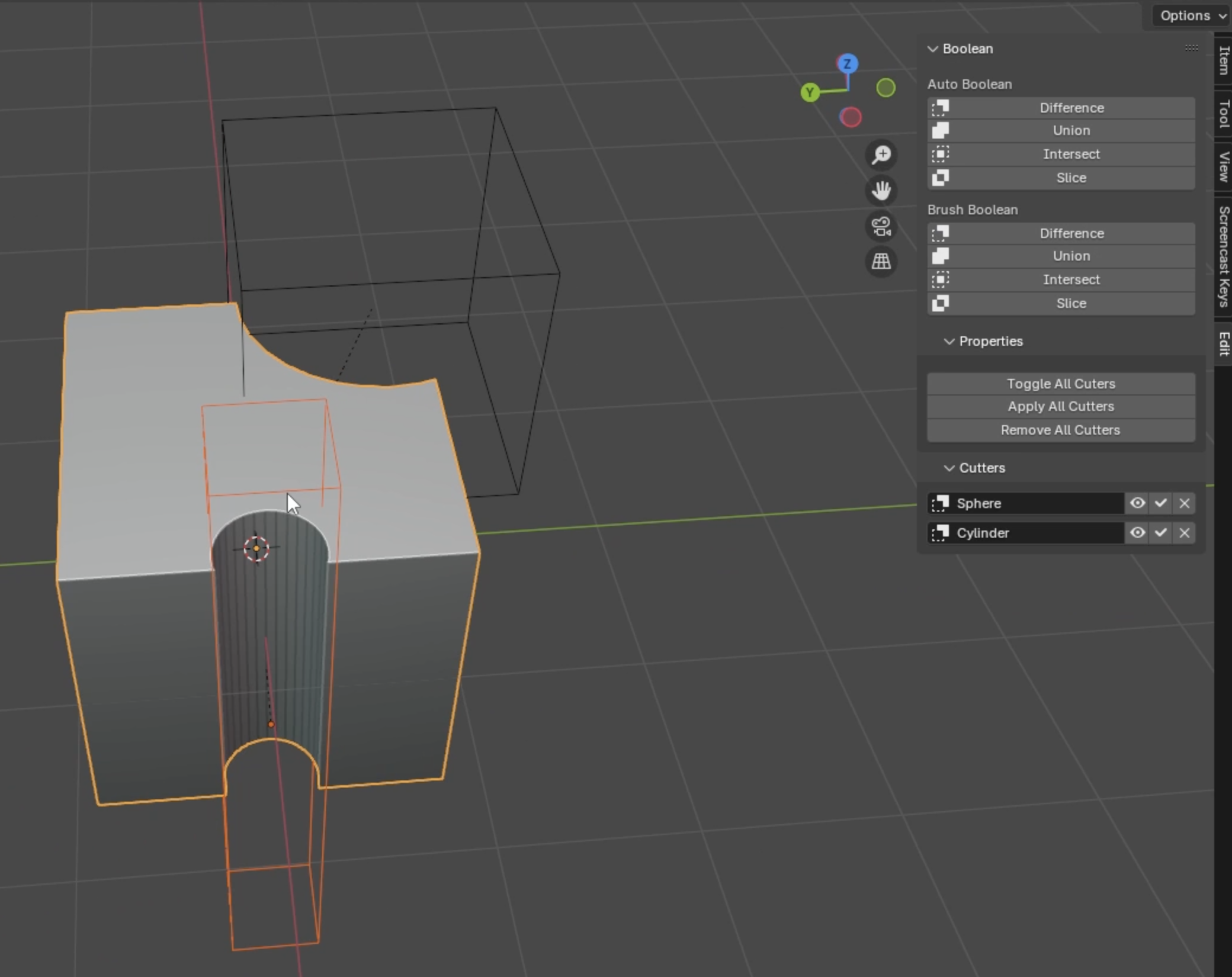Click the pan view hand icon
Viewport: 1232px width, 977px height.
pyautogui.click(x=881, y=191)
